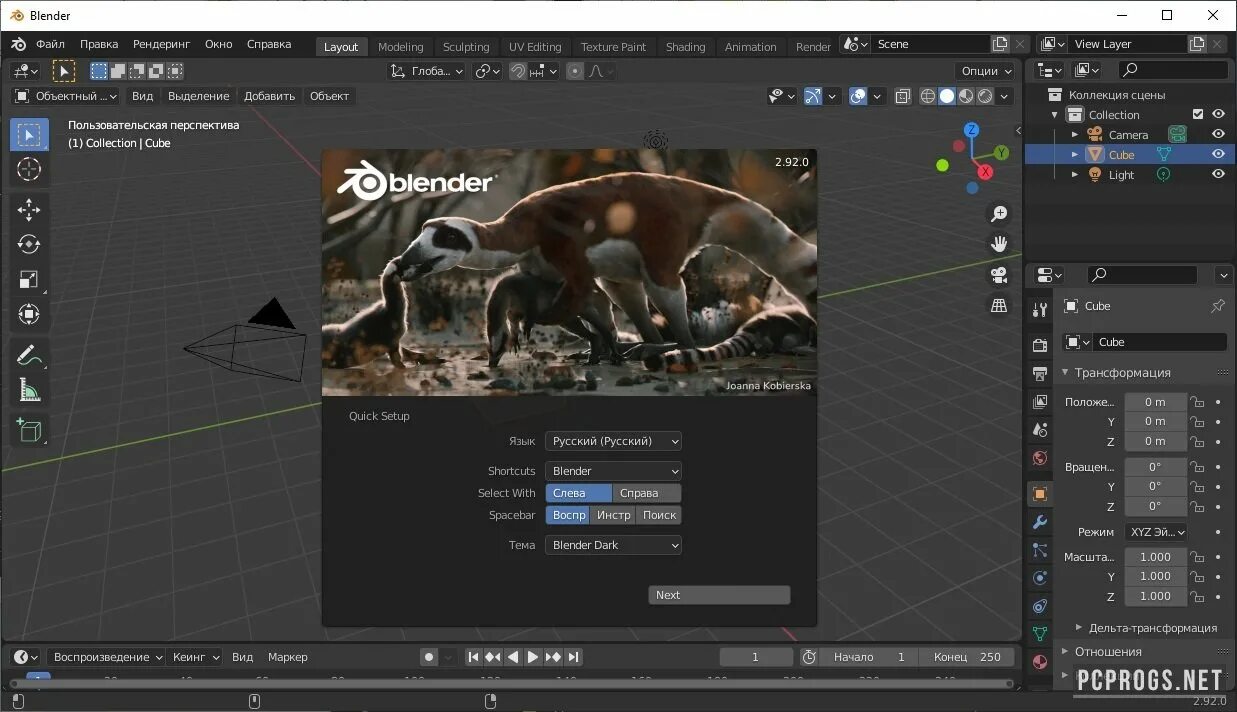Open the Render properties tab
The image size is (1237, 712).
point(1040,345)
